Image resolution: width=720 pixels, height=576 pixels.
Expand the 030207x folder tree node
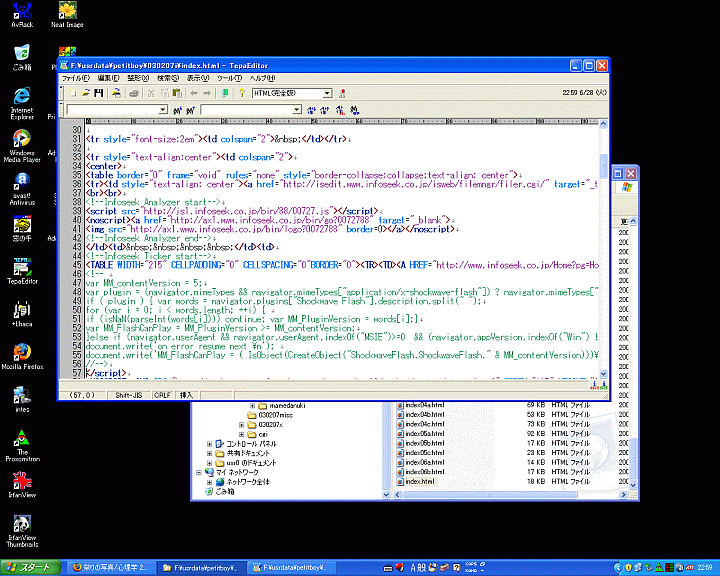click(244, 425)
